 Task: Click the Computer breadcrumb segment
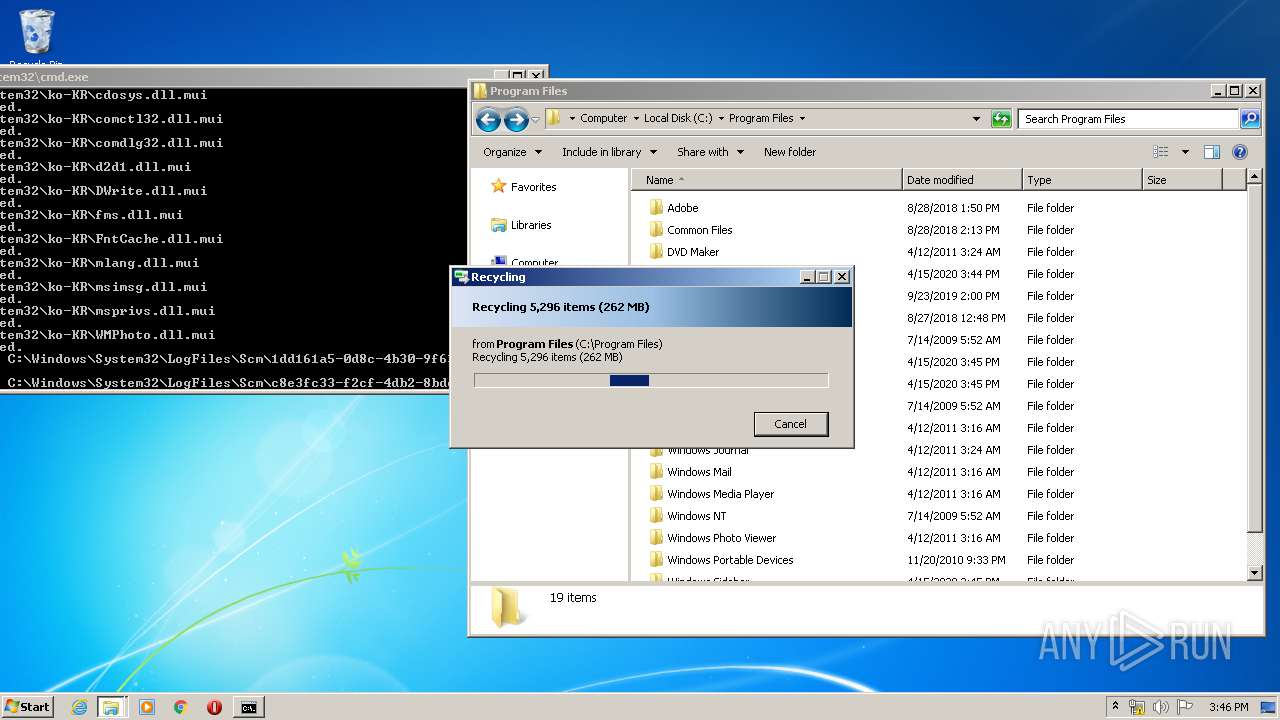604,118
